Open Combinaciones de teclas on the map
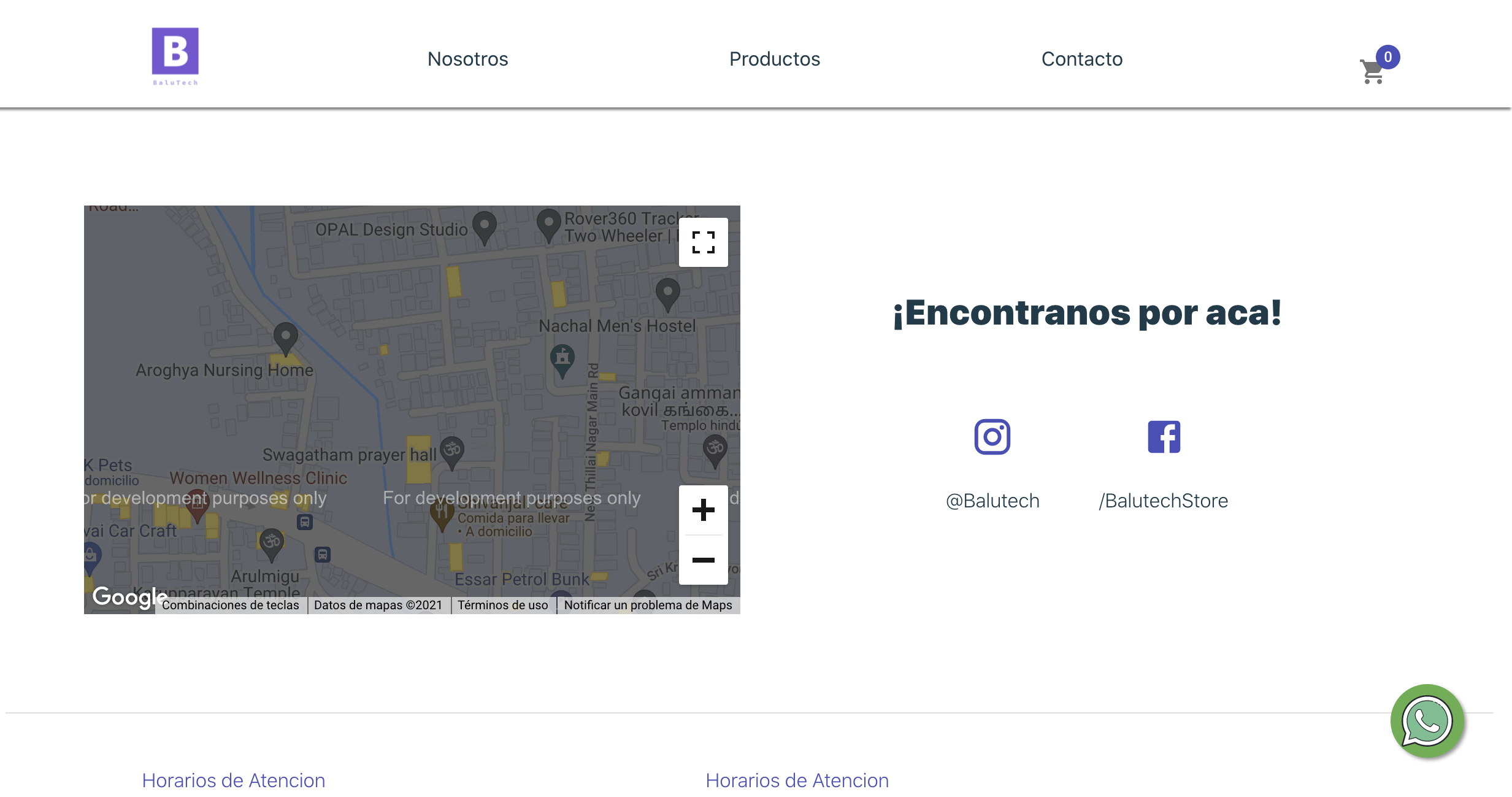The image size is (1512, 797). [232, 605]
